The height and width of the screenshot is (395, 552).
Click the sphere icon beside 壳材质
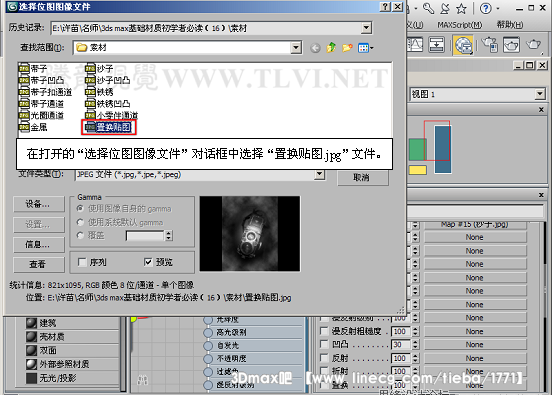point(31,337)
